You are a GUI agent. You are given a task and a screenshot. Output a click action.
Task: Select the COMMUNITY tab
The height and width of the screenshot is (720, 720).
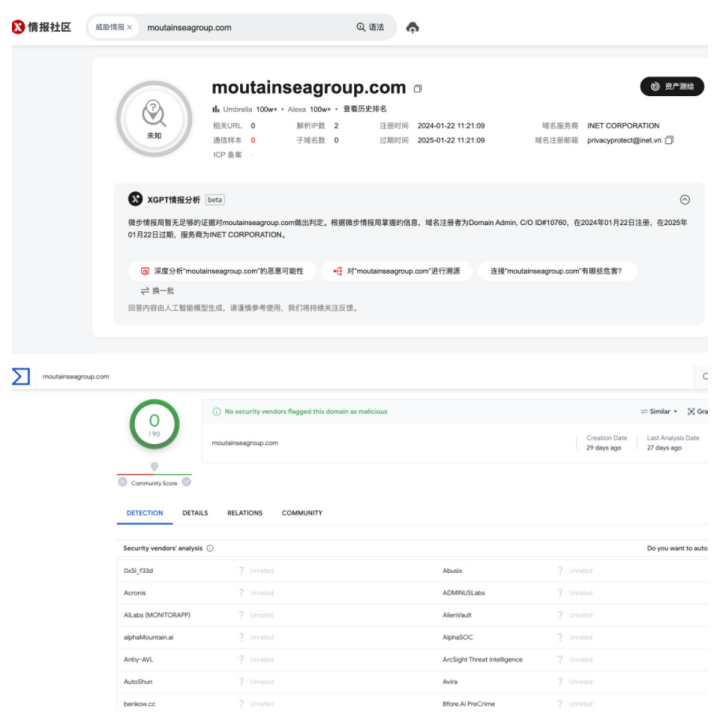point(302,513)
